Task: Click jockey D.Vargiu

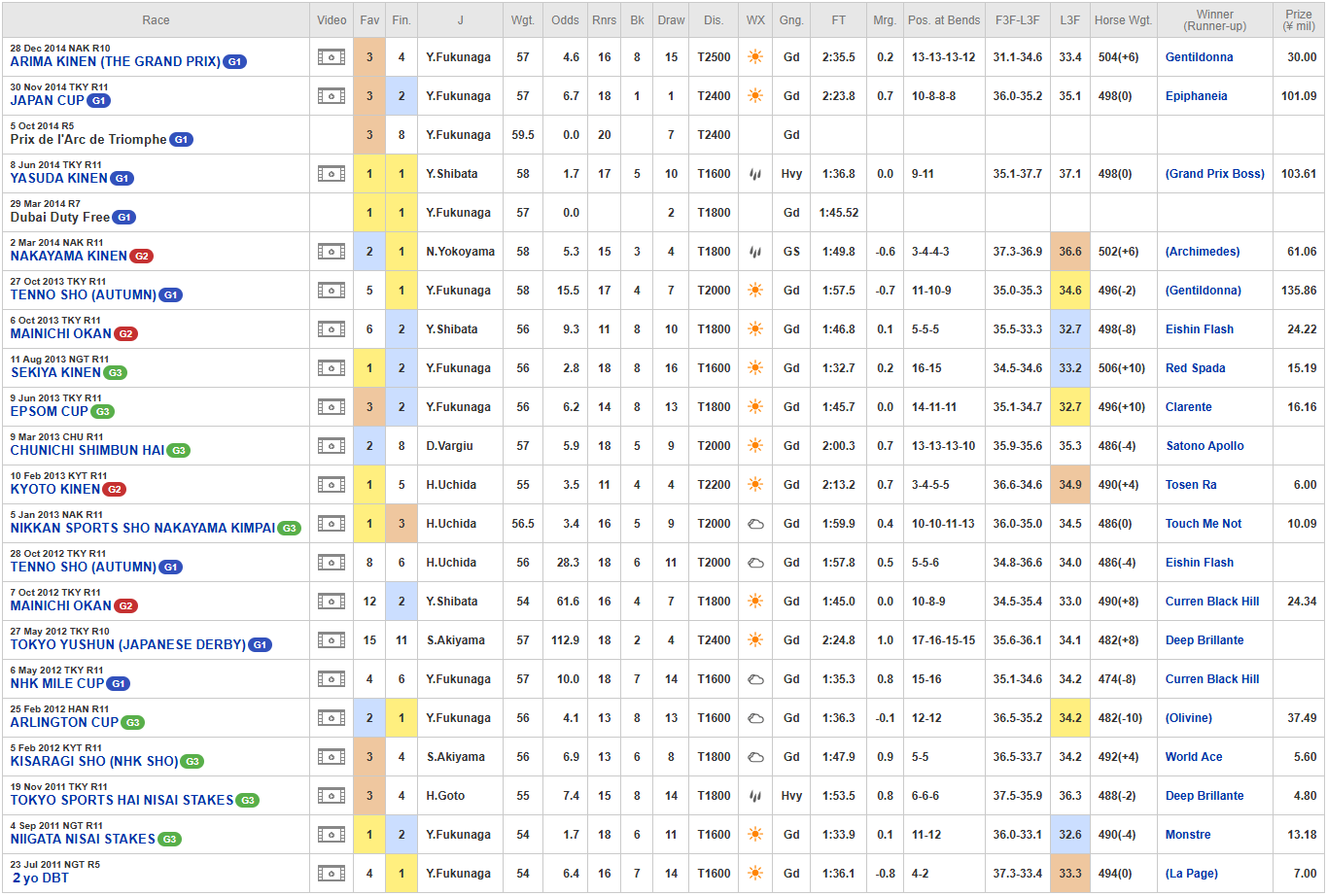Action: (449, 446)
